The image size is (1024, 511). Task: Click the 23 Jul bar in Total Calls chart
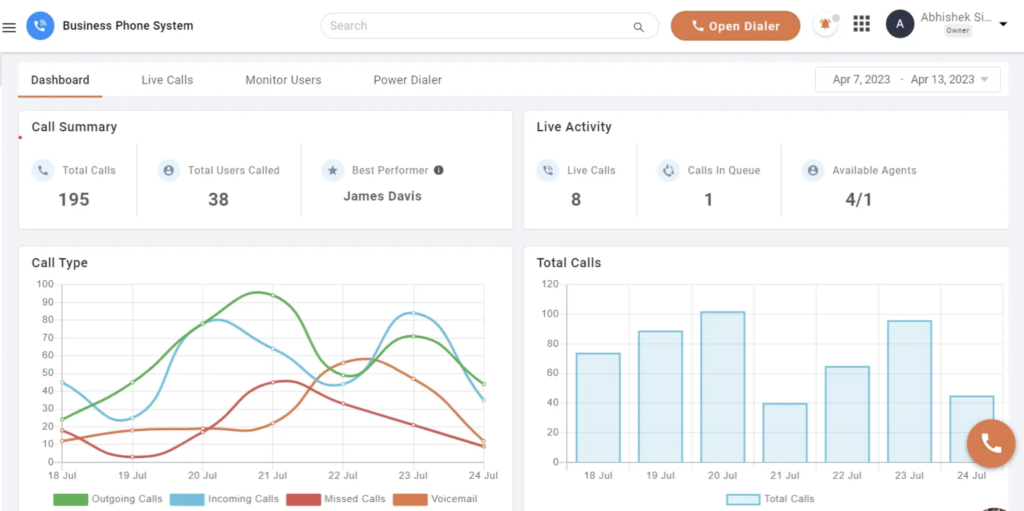point(909,391)
